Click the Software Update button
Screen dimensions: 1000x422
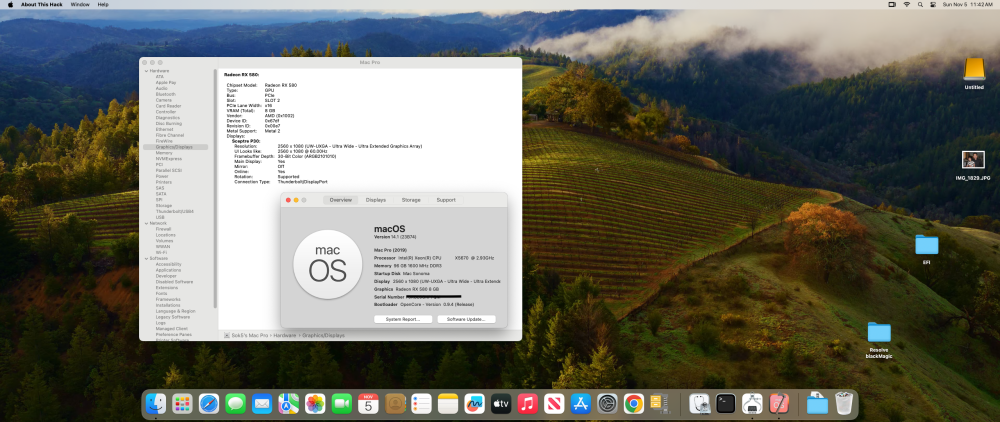coord(466,319)
